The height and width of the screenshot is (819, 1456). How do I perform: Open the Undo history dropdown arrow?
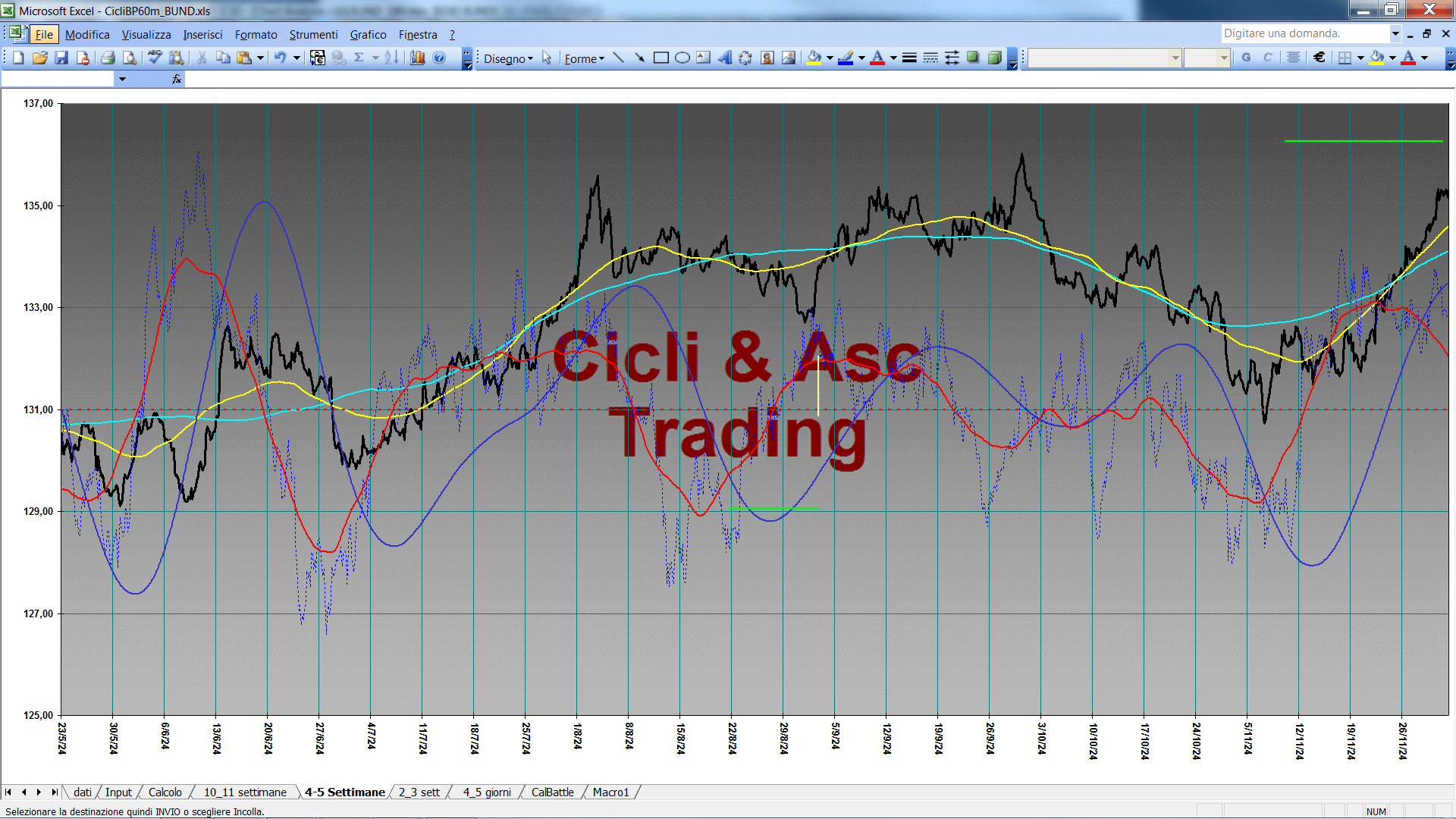[x=297, y=58]
